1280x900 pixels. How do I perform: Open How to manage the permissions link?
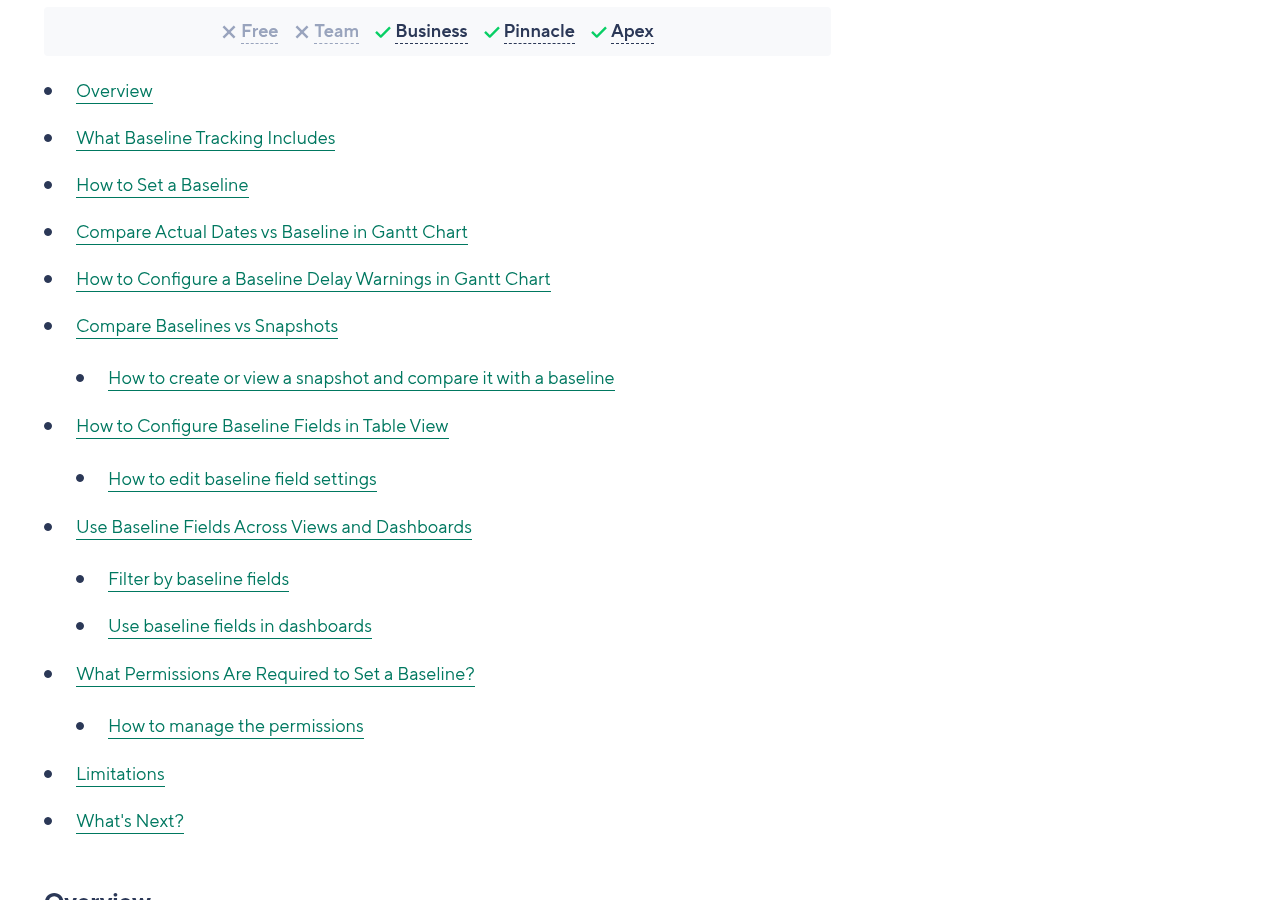[x=236, y=726]
